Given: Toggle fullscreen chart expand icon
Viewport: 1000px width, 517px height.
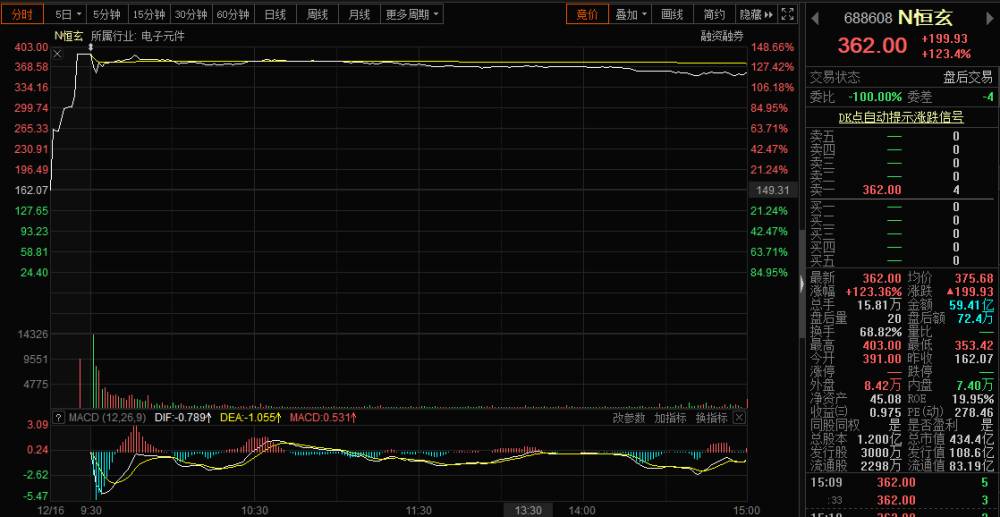Looking at the screenshot, I should click(788, 14).
